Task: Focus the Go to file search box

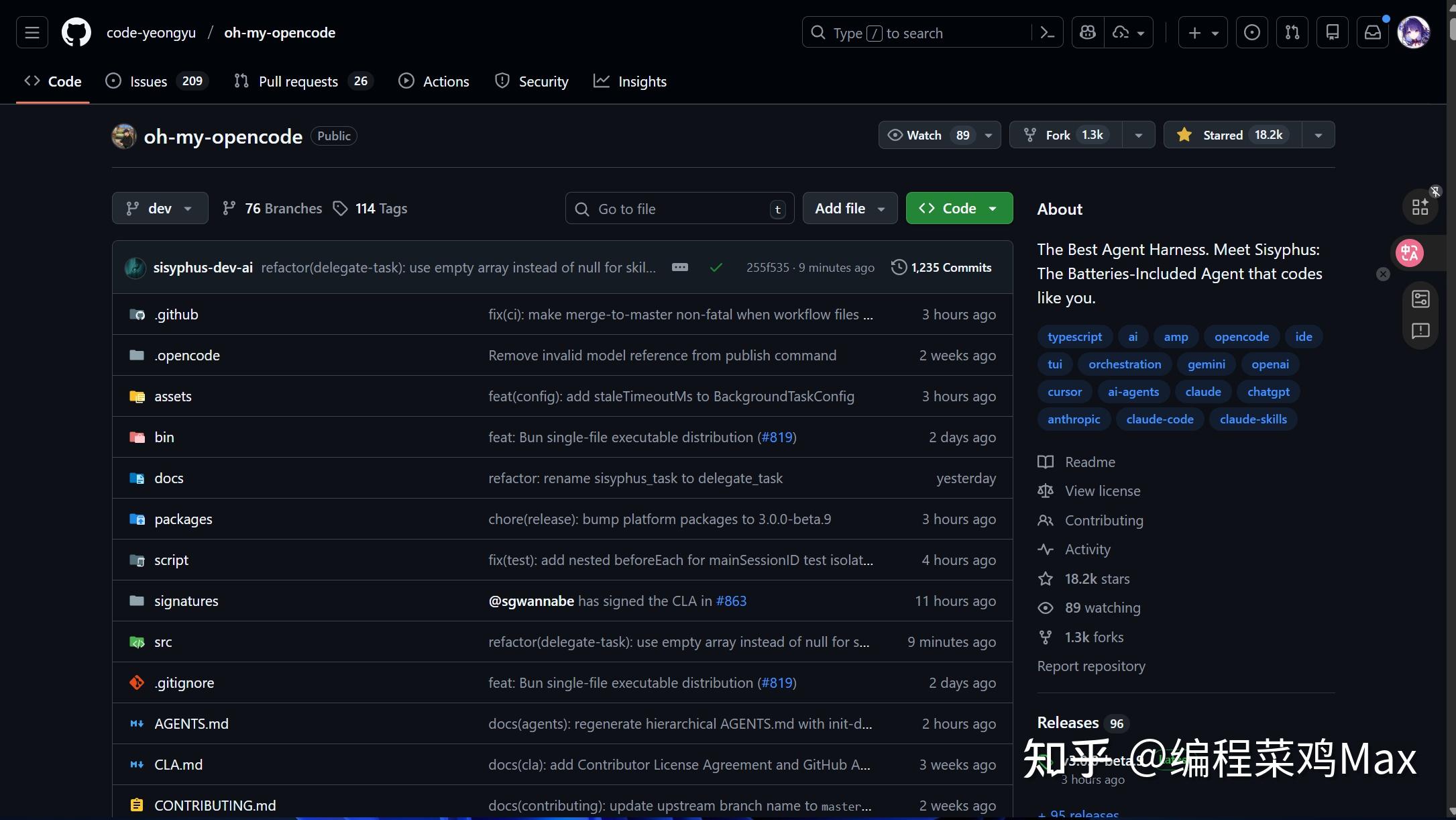Action: point(679,208)
